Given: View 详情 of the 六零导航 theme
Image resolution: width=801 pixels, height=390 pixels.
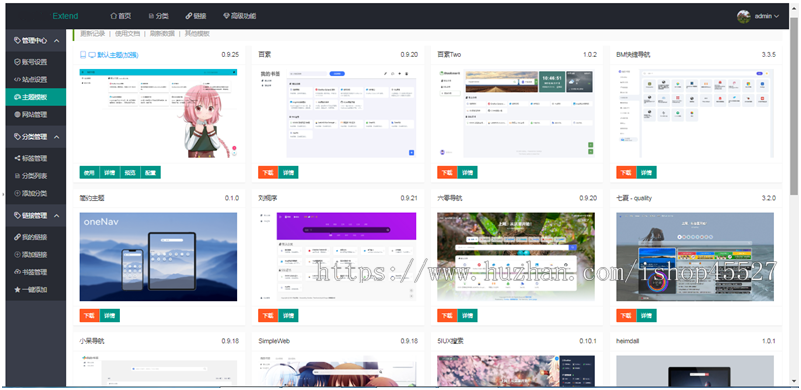Looking at the screenshot, I should [467, 315].
